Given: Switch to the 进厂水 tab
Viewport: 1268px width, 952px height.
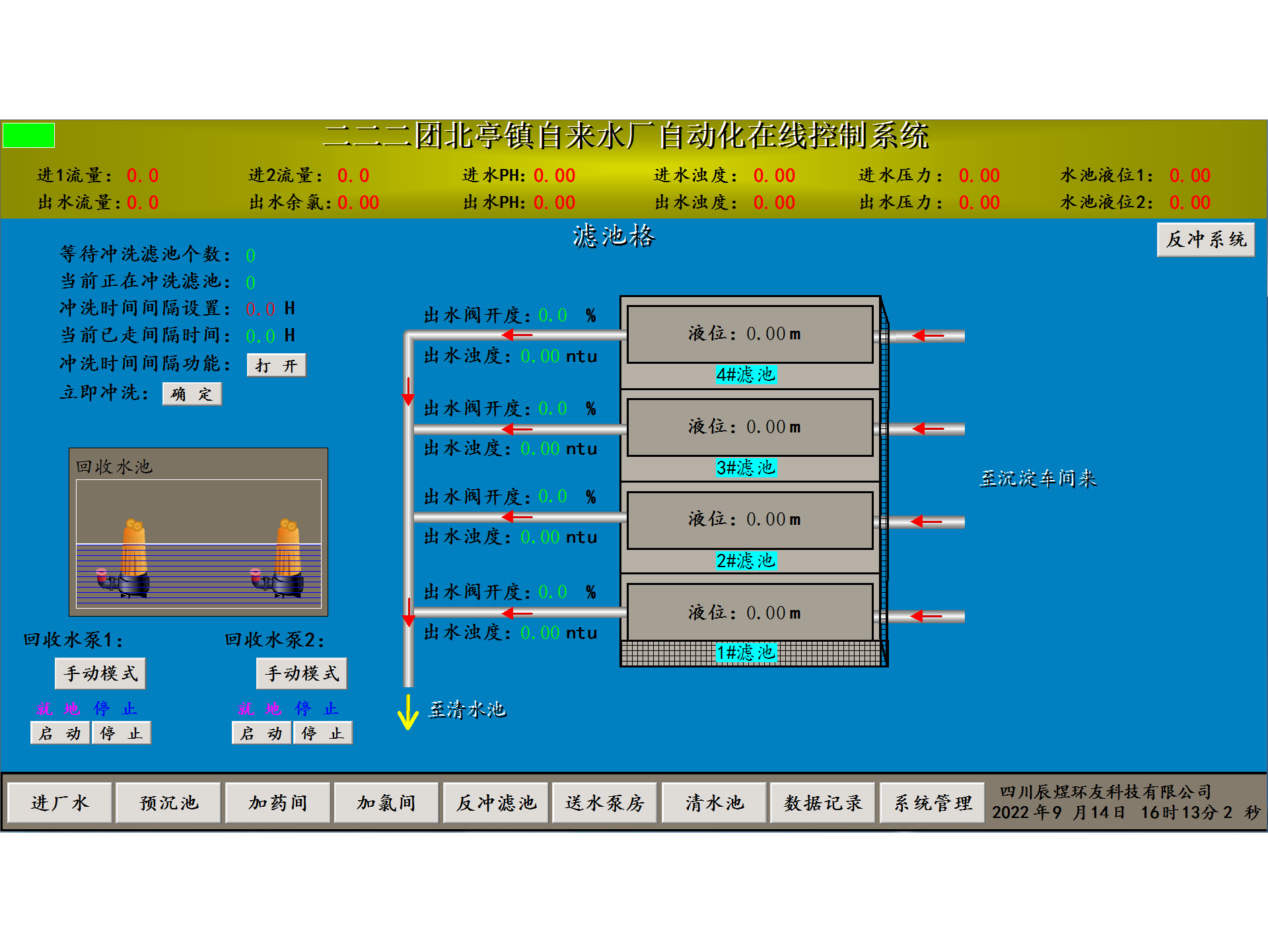Looking at the screenshot, I should coord(59,803).
